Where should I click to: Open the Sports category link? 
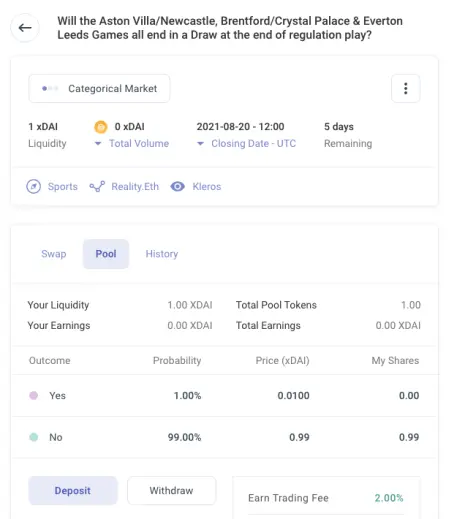[63, 187]
